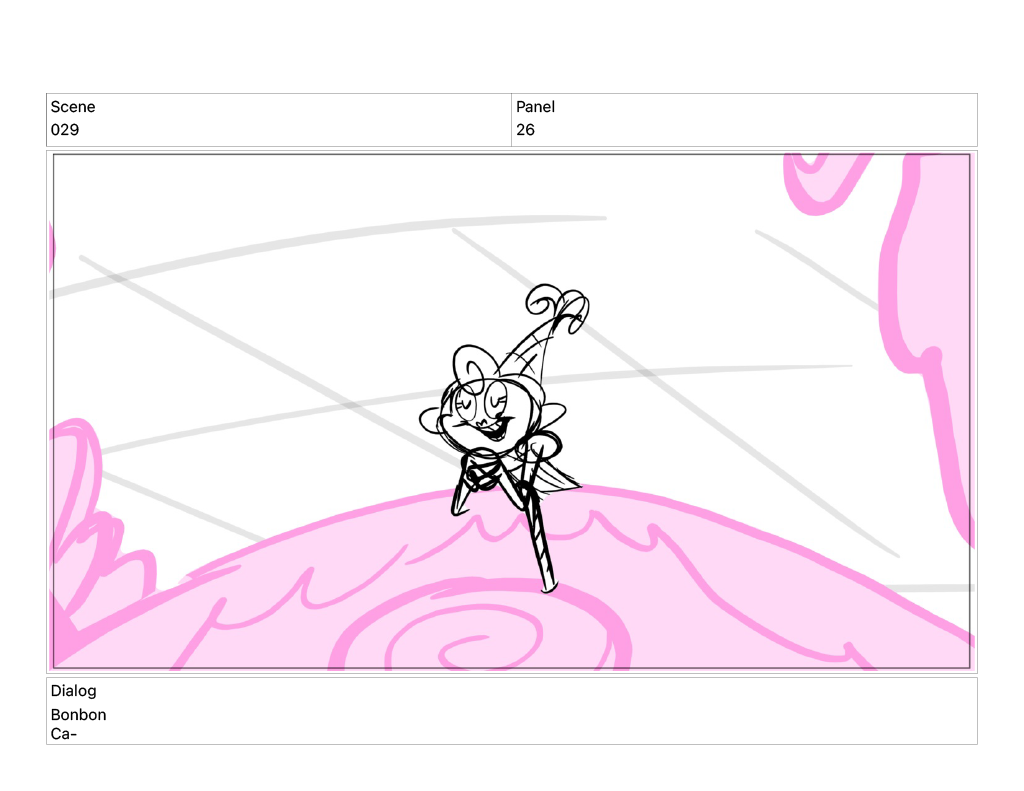Select the panel number 26

click(525, 130)
